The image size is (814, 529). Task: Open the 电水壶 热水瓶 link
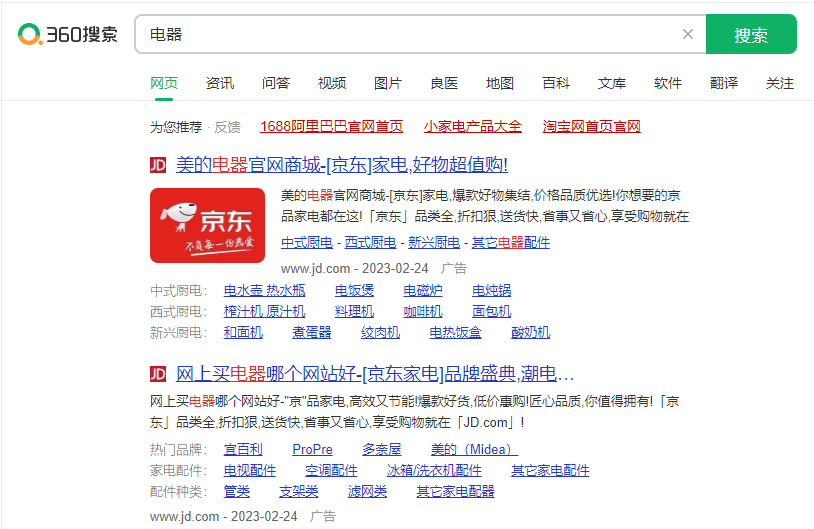click(264, 290)
